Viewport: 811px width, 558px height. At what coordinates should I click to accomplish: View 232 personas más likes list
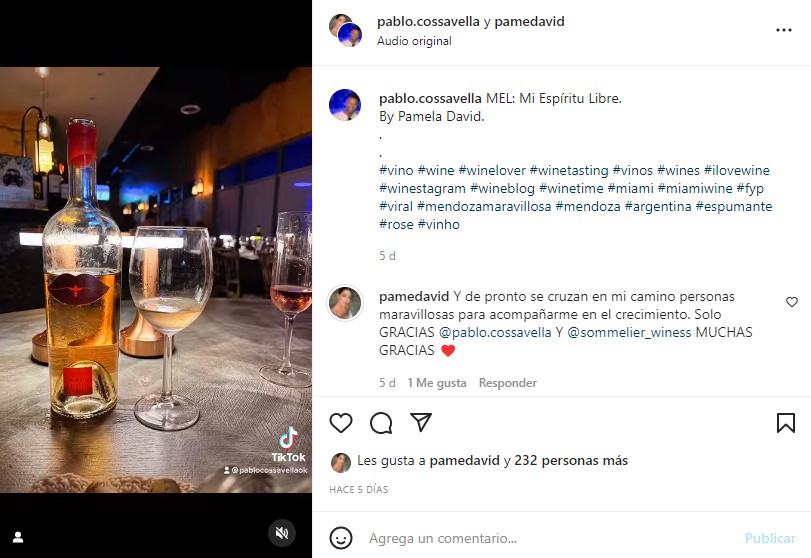pyautogui.click(x=571, y=460)
